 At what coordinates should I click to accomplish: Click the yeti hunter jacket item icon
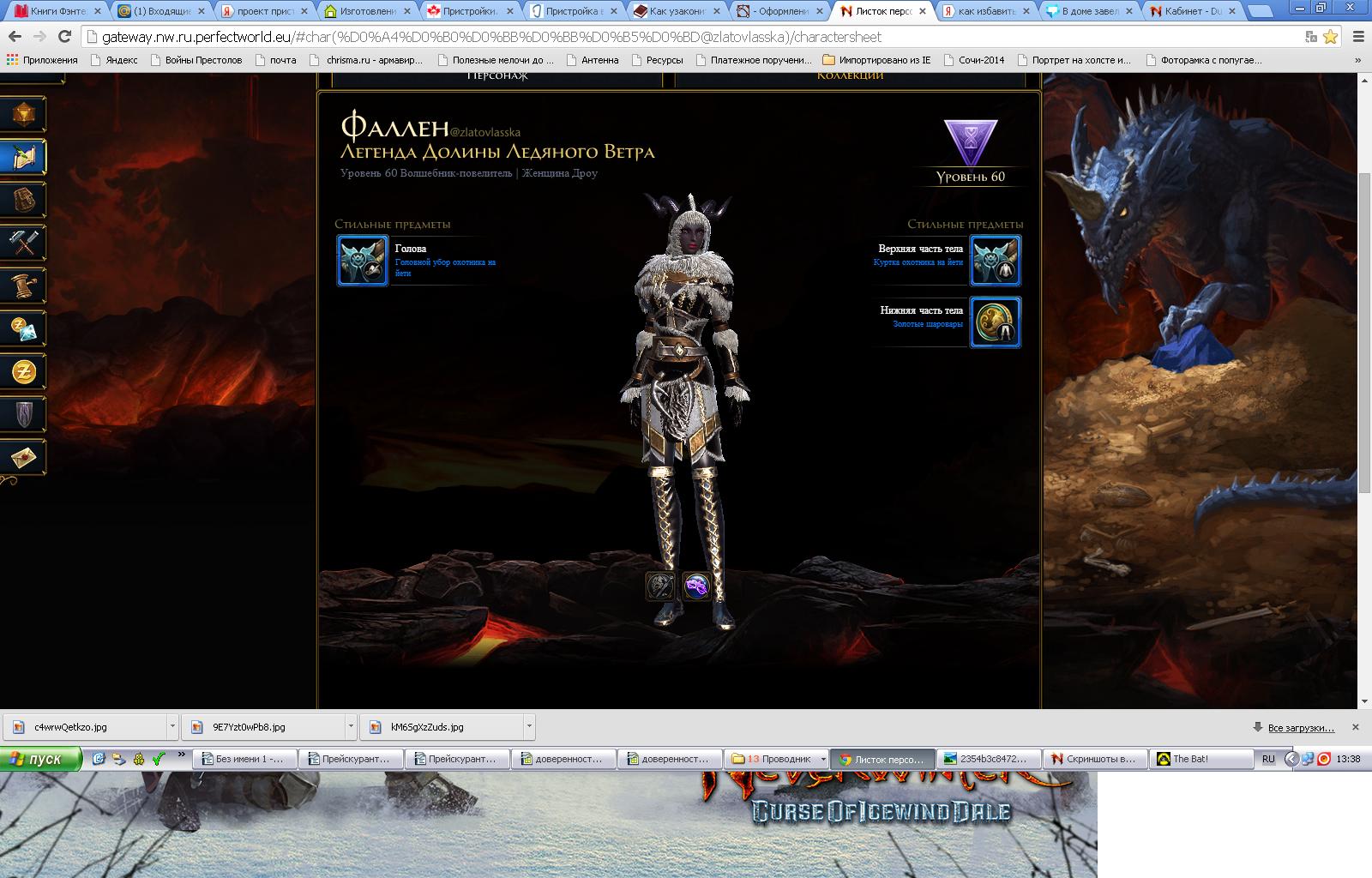pos(996,260)
